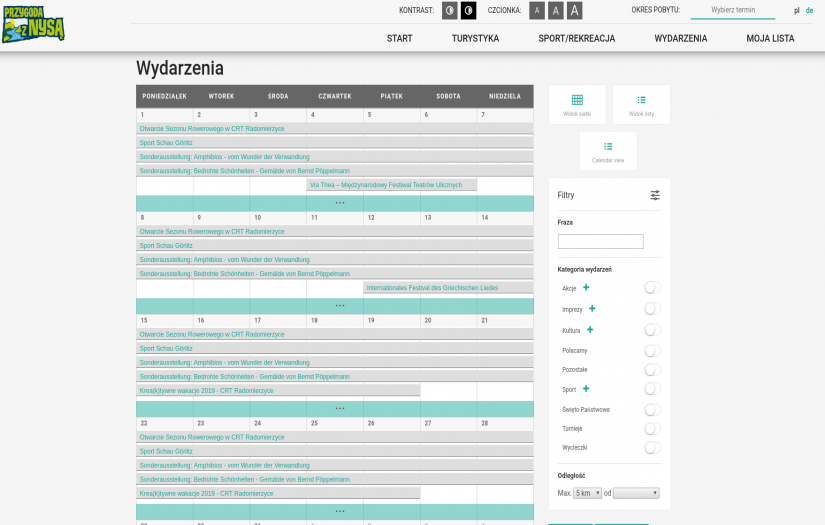Click the NIEDZIELA column header
Viewport: 825px width, 525px height.
point(505,96)
